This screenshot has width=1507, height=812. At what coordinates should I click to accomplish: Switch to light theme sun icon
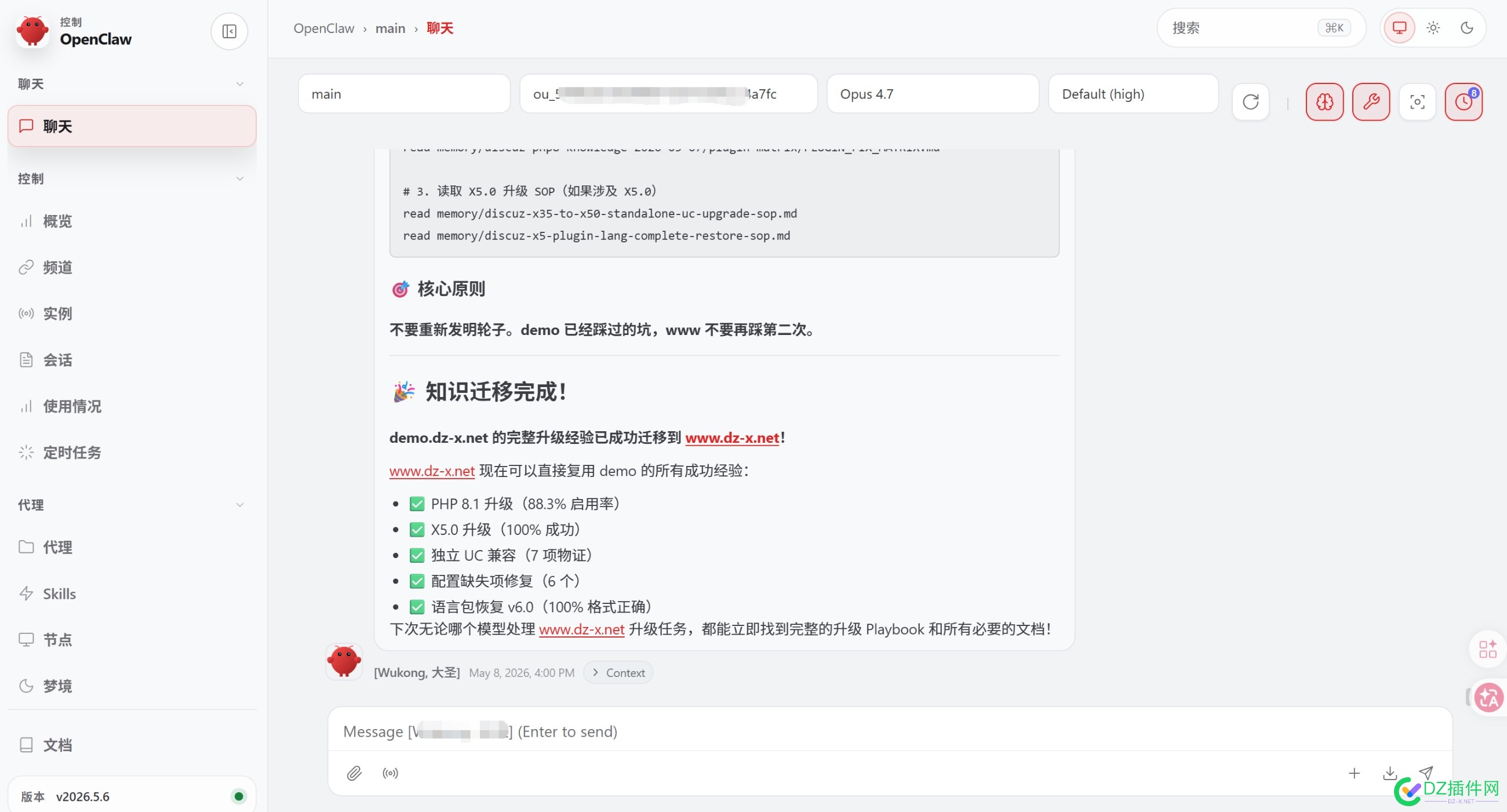pyautogui.click(x=1433, y=27)
